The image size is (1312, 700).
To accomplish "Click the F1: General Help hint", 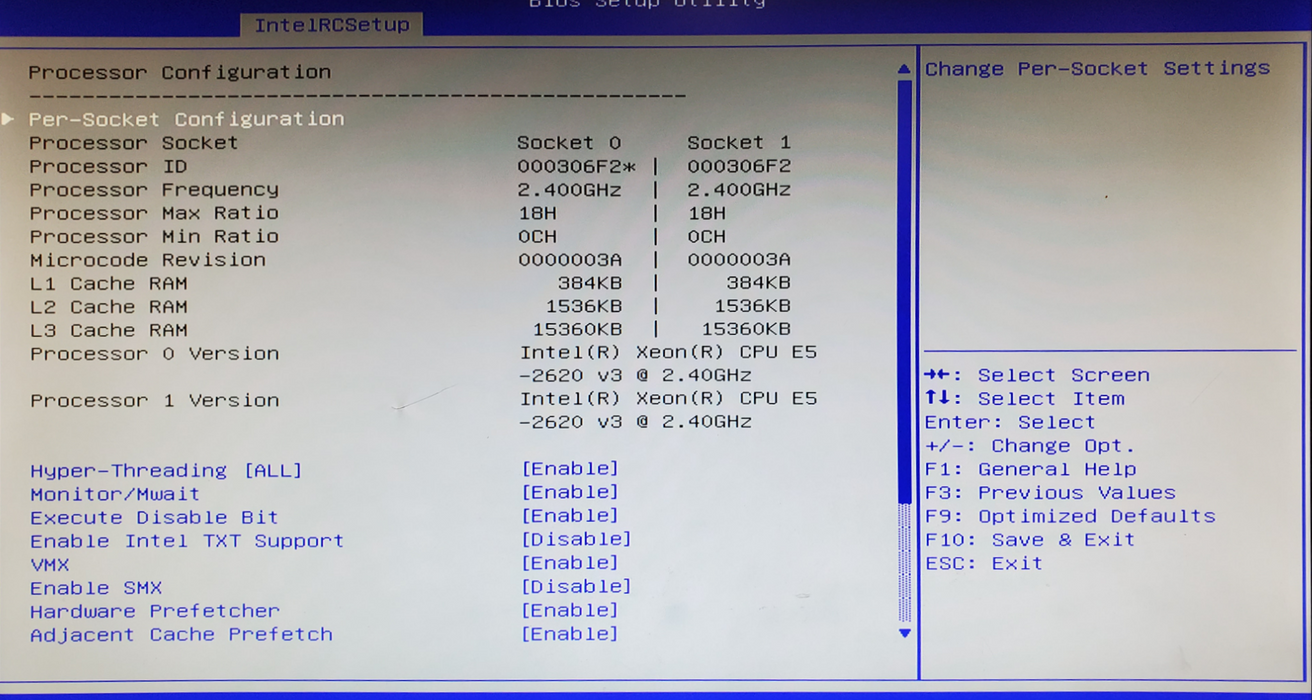I will click(x=1031, y=469).
